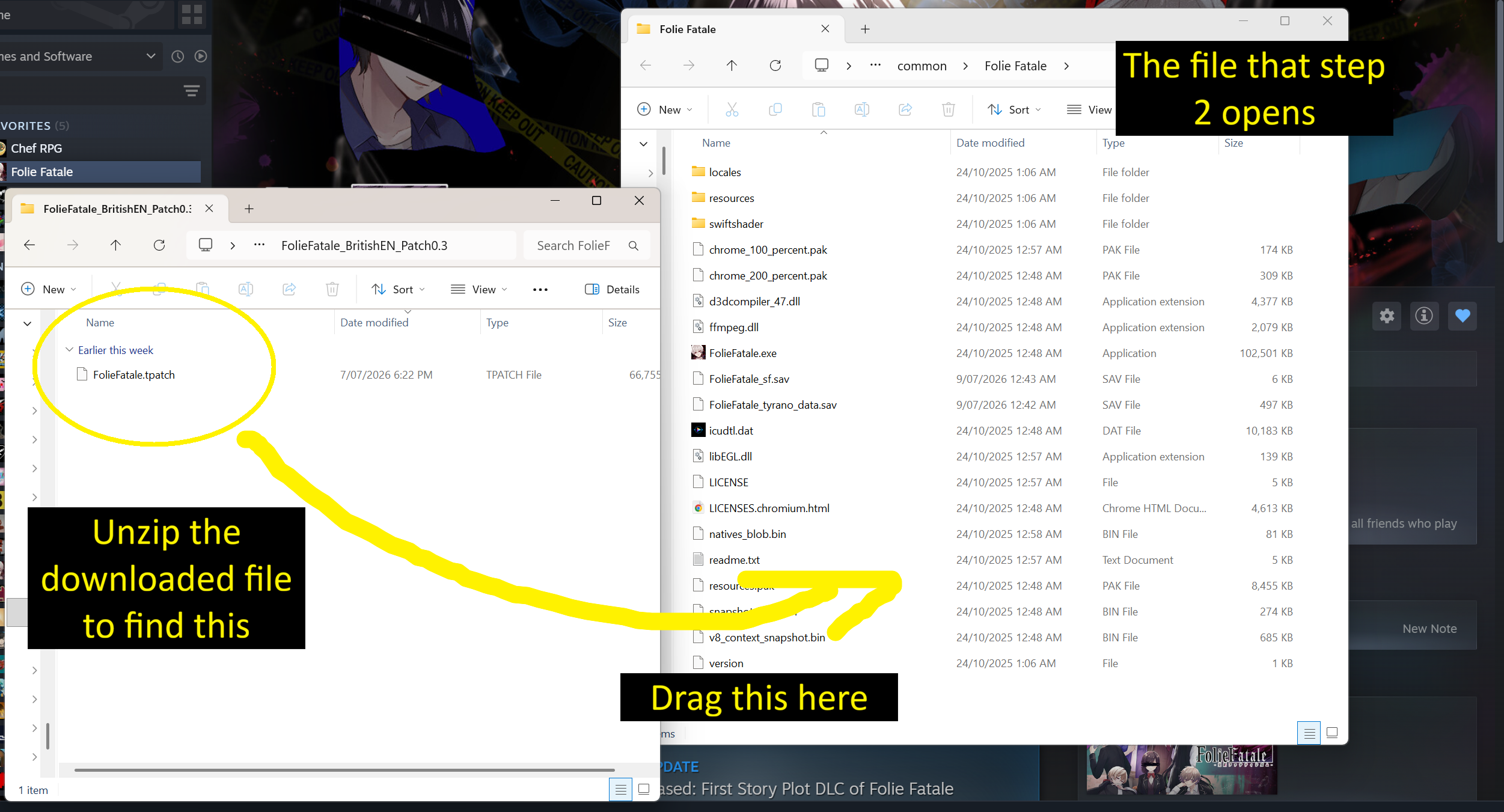This screenshot has width=1504, height=812.
Task: Open Steam game info icon
Action: click(x=1424, y=316)
